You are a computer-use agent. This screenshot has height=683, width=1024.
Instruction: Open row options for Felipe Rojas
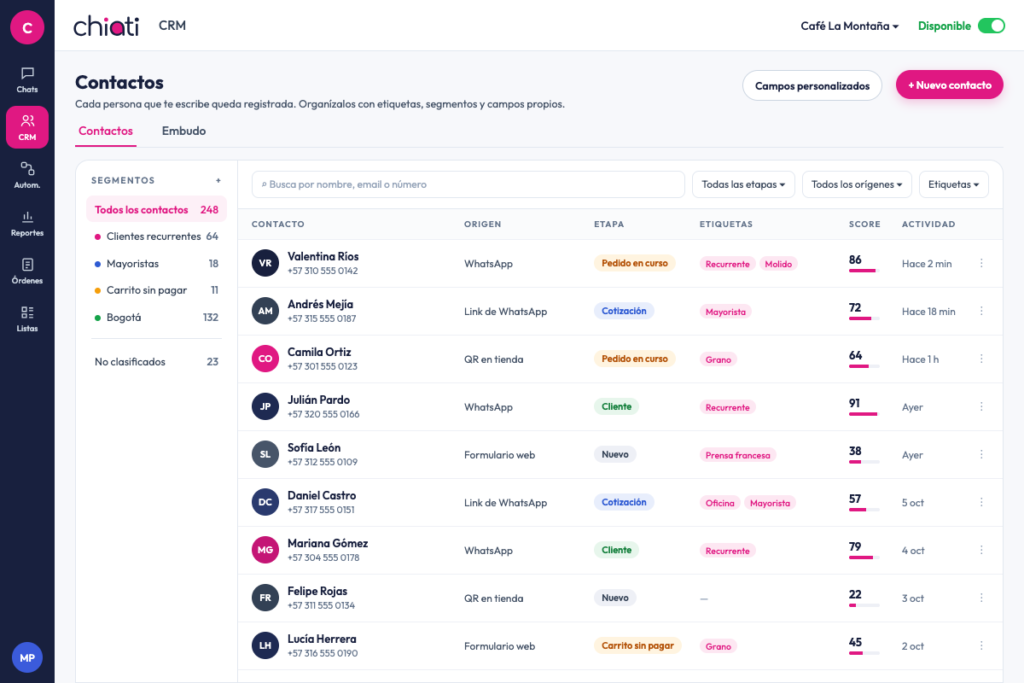(x=981, y=597)
